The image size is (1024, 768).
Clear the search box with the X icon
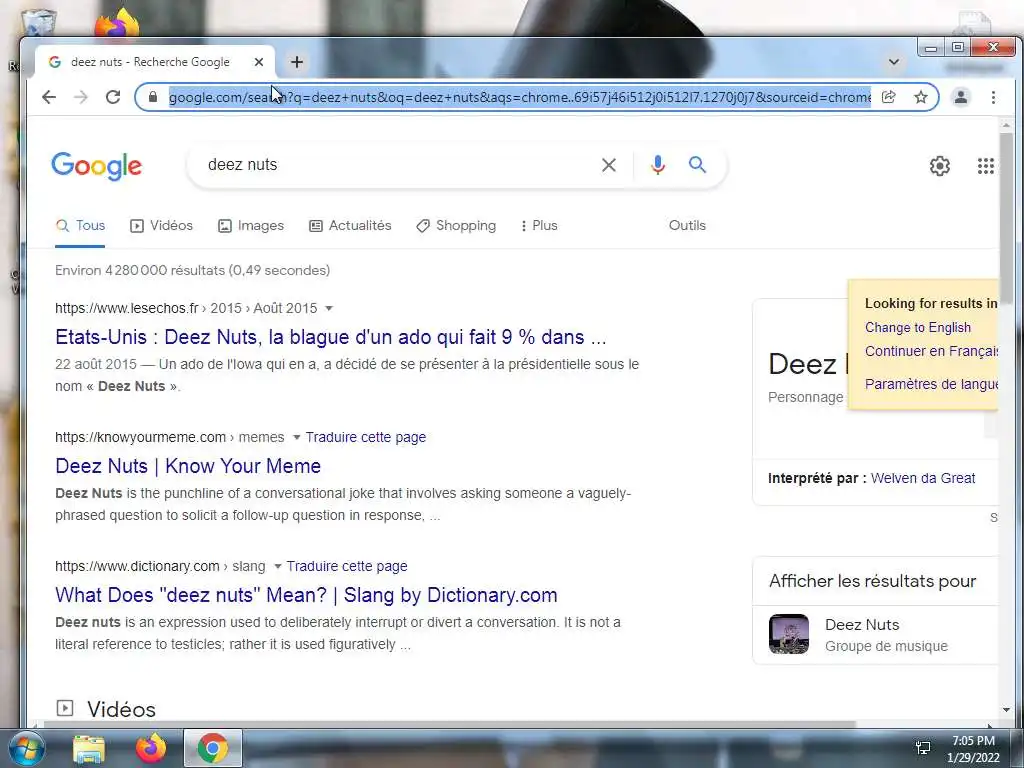(609, 165)
